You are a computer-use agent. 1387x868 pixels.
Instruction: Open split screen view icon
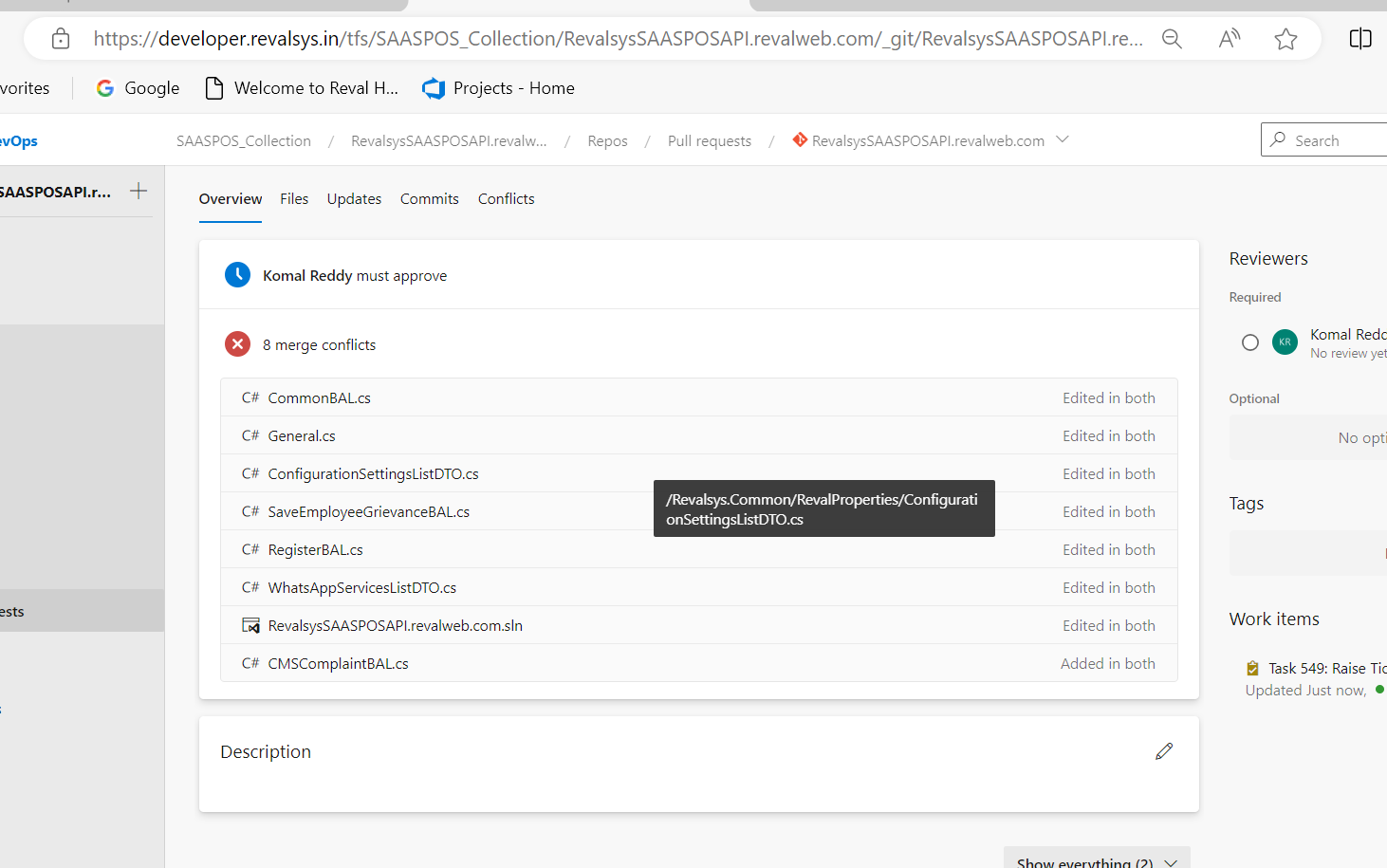tap(1359, 39)
